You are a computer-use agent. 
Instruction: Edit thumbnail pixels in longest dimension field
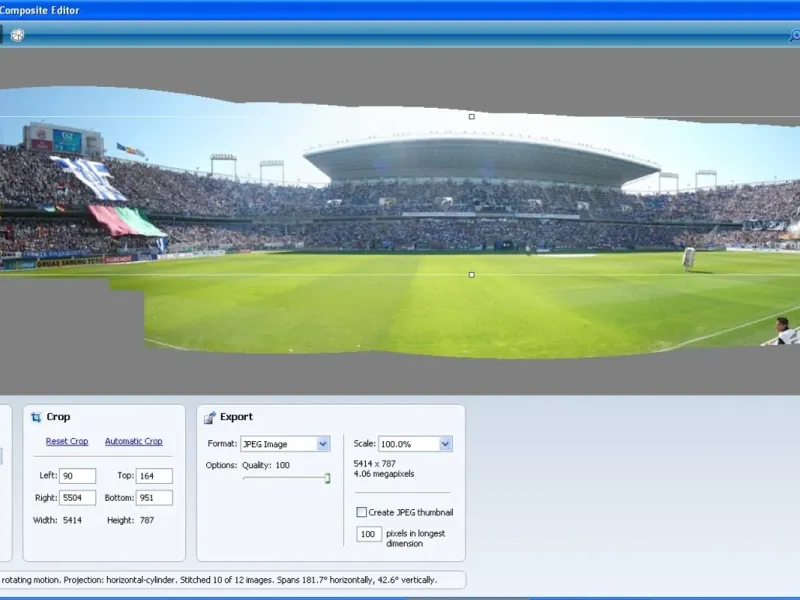point(369,534)
